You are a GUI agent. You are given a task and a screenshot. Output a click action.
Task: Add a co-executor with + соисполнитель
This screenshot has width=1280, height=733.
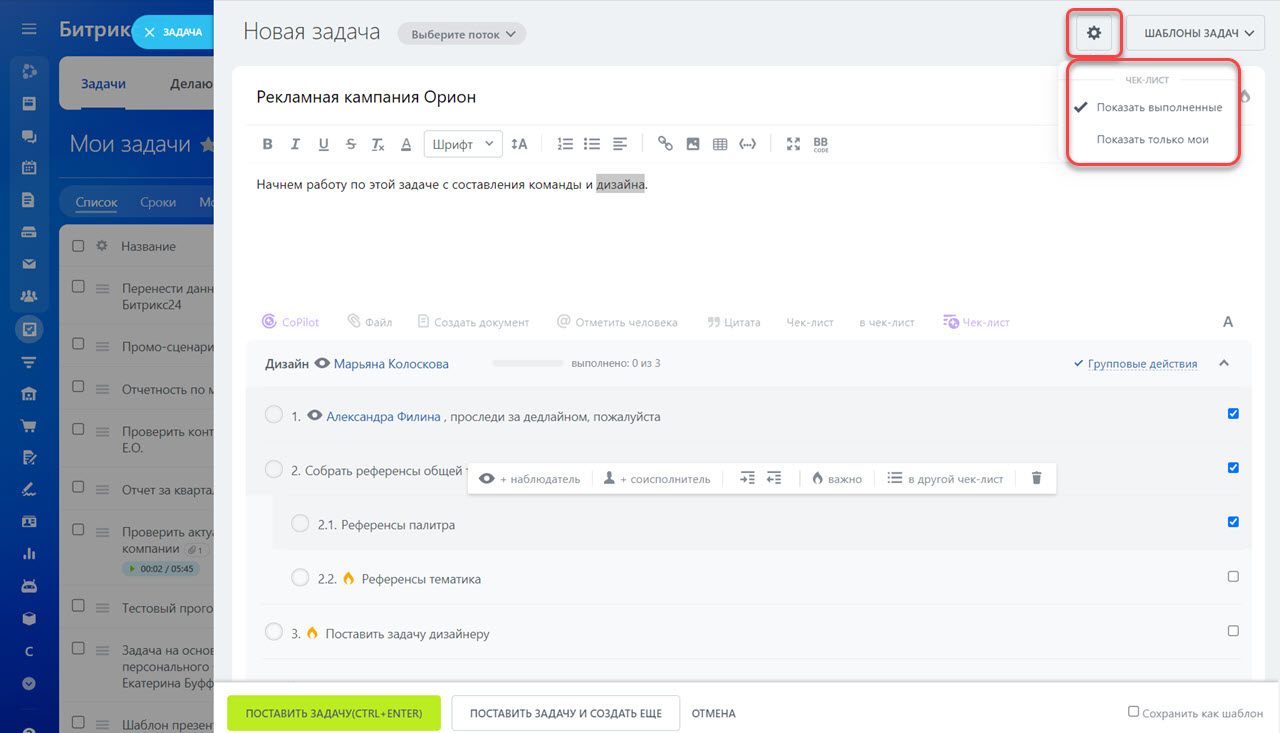(657, 479)
